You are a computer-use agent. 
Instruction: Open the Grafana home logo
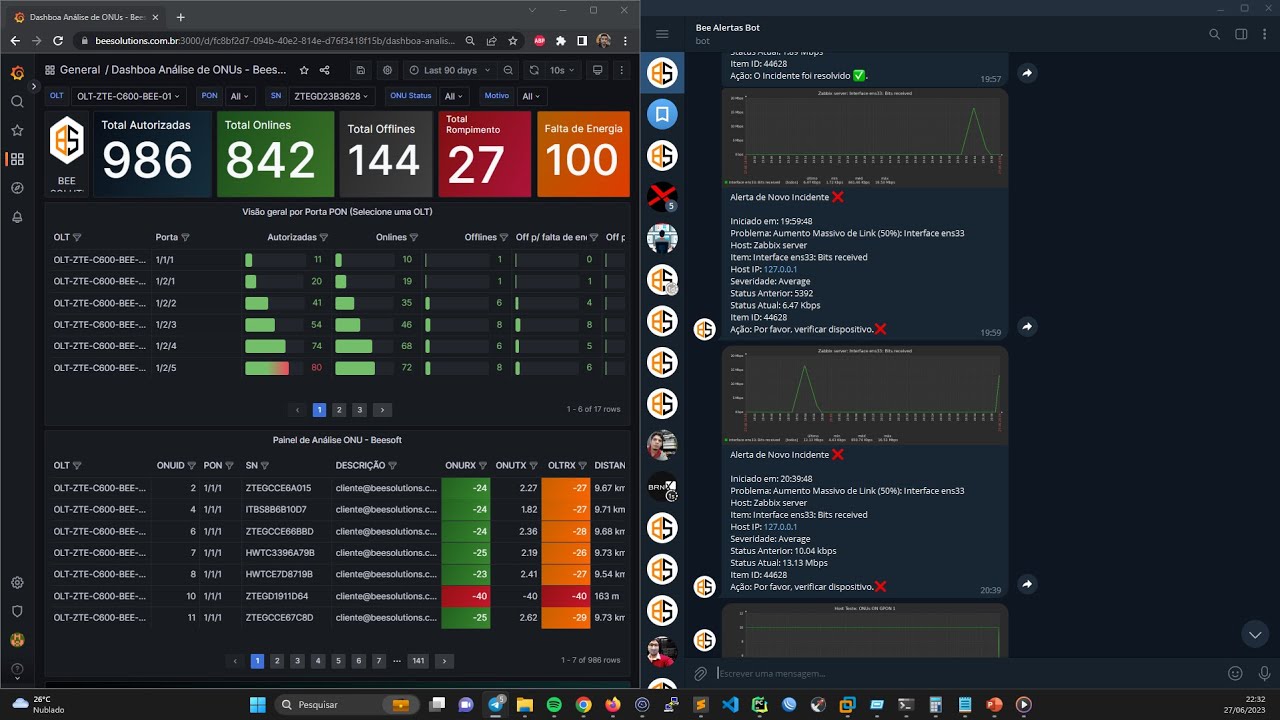click(x=17, y=73)
